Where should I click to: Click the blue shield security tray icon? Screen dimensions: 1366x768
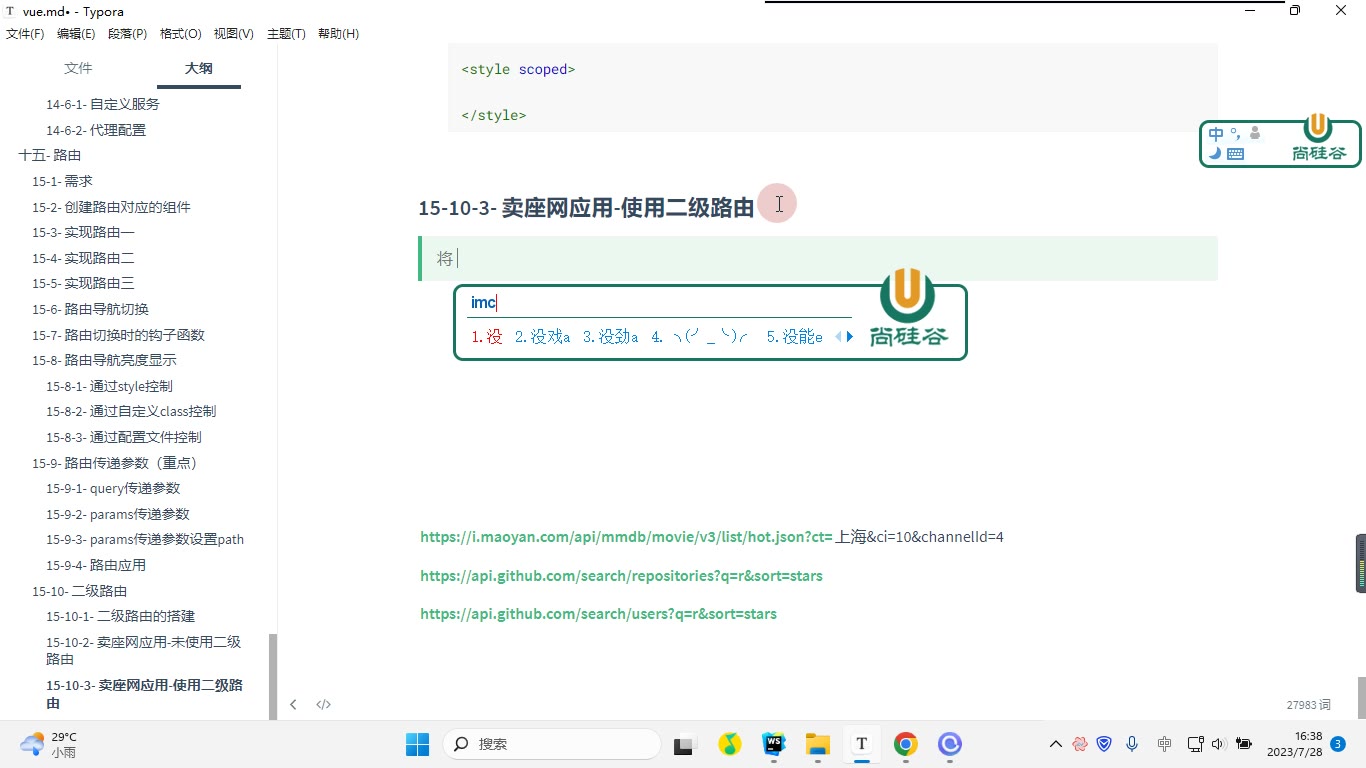click(1104, 744)
